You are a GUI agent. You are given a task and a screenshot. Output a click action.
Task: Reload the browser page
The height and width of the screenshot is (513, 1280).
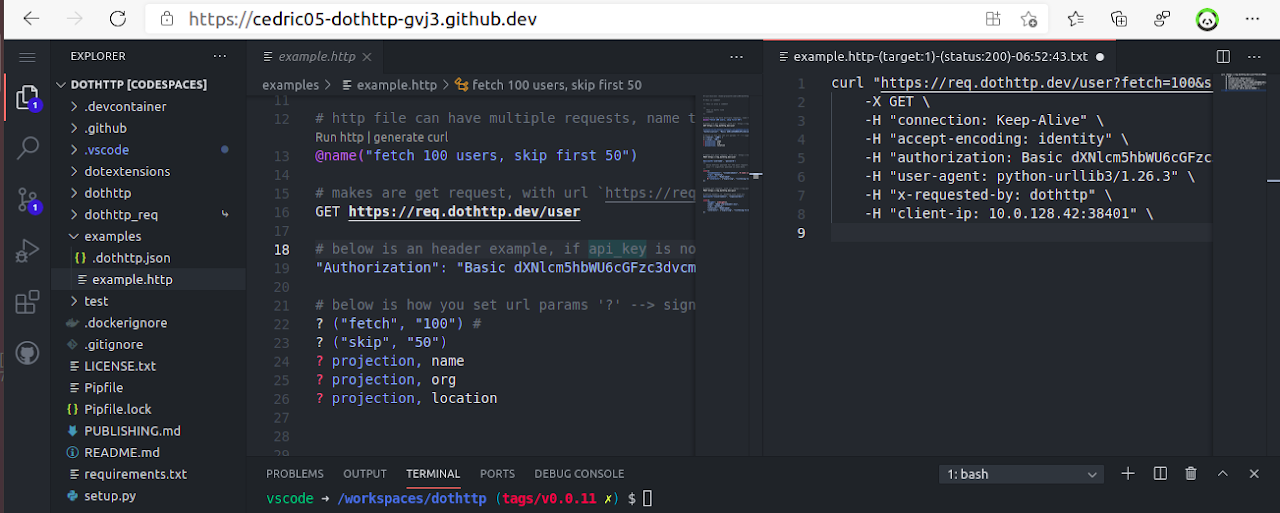(x=118, y=18)
